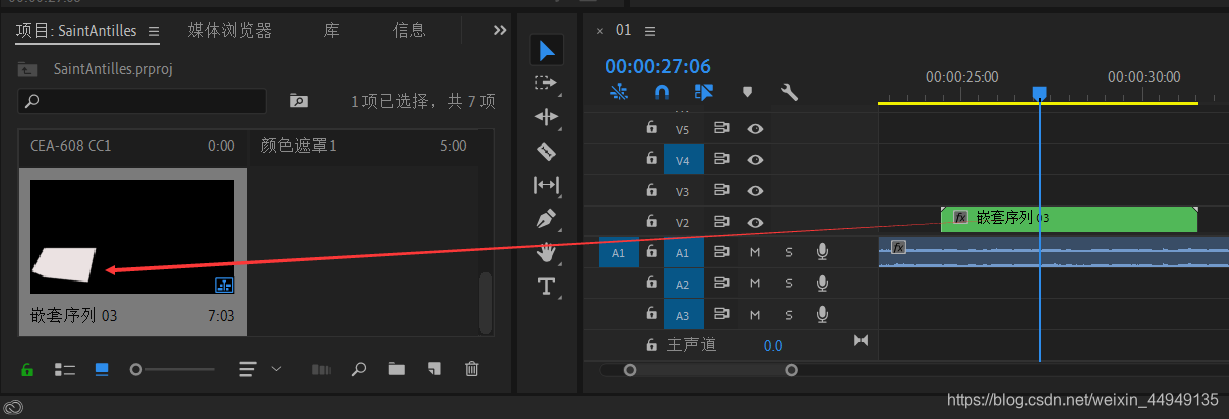1229x419 pixels.
Task: Click the timeline zoom scrollbar right handle
Action: pos(792,370)
